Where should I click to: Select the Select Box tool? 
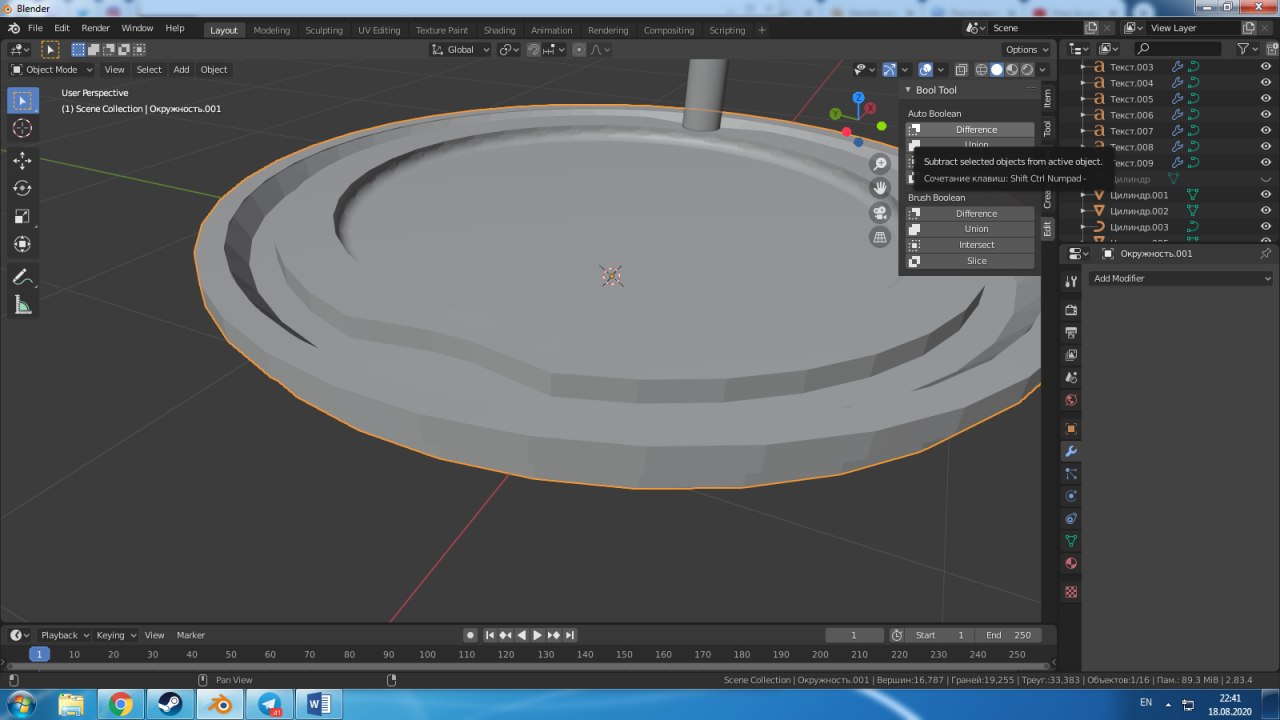tap(22, 100)
